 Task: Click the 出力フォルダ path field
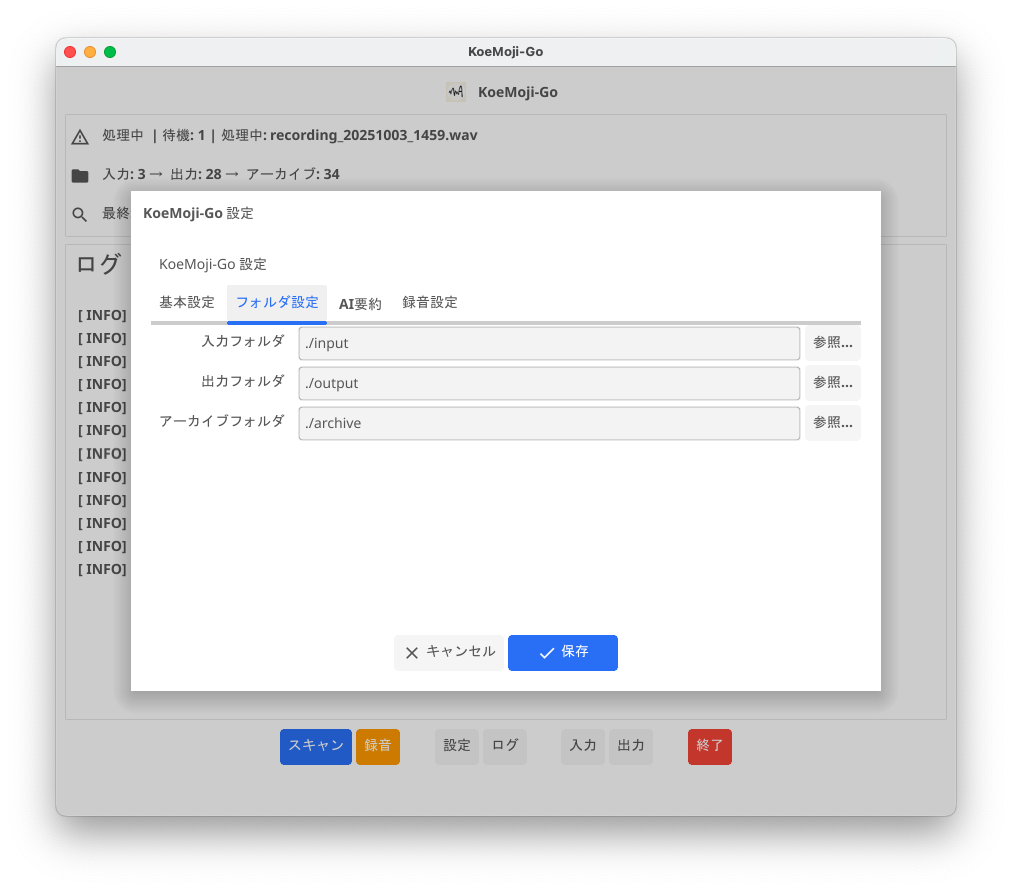click(x=549, y=383)
